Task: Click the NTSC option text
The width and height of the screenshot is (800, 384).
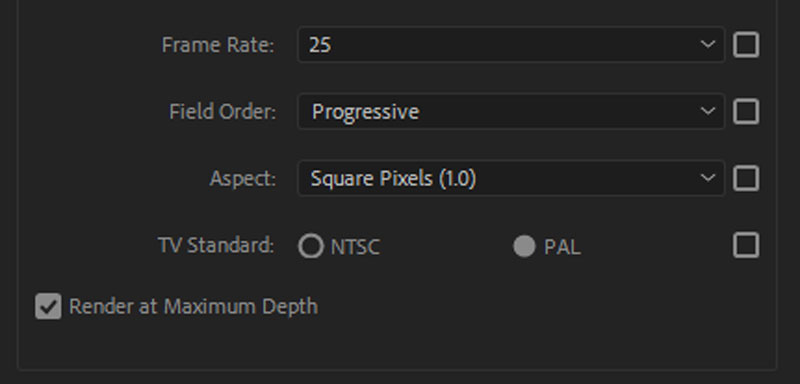Action: pos(355,247)
